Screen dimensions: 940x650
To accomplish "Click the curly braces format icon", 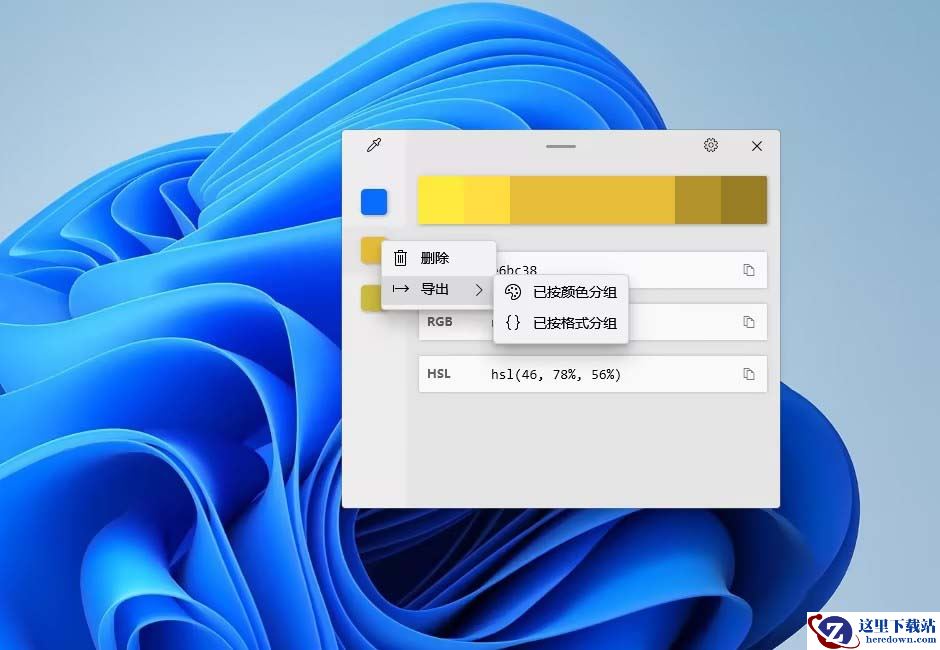I will click(513, 323).
